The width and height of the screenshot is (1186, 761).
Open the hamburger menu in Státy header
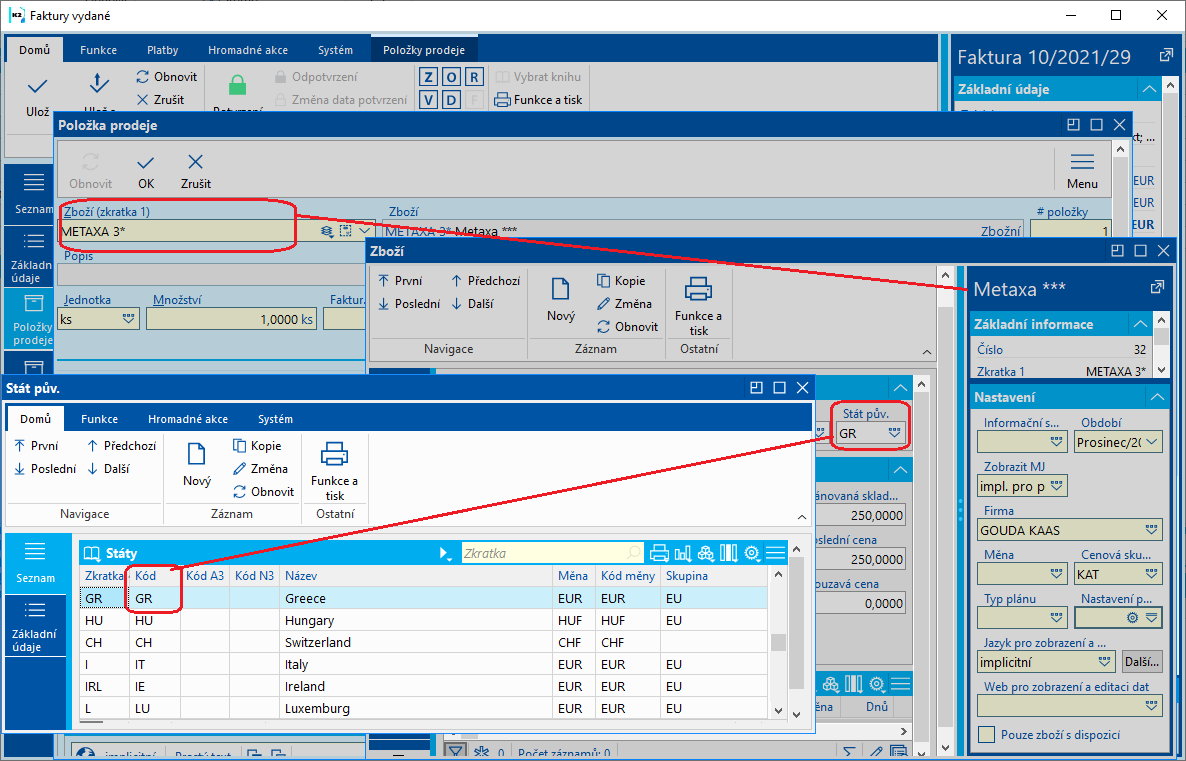[x=775, y=553]
